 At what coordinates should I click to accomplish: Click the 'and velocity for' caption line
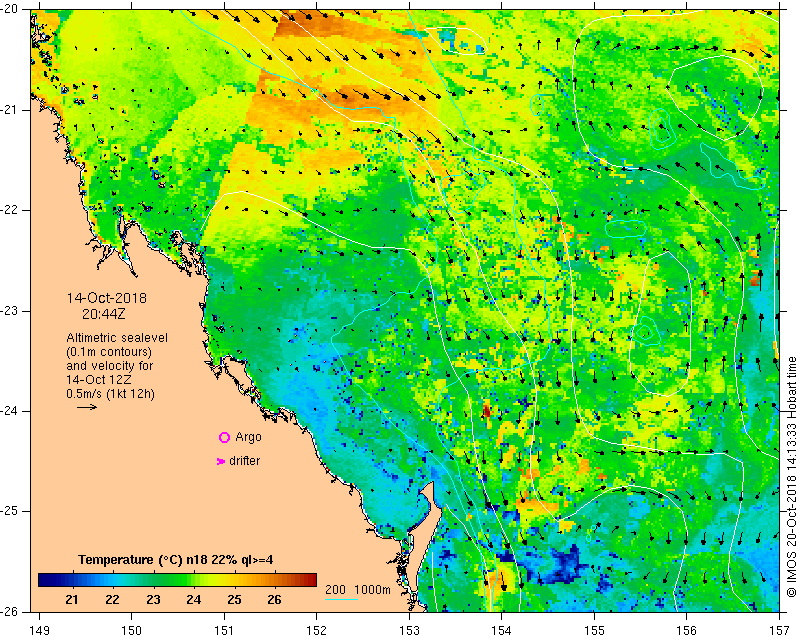[x=110, y=366]
